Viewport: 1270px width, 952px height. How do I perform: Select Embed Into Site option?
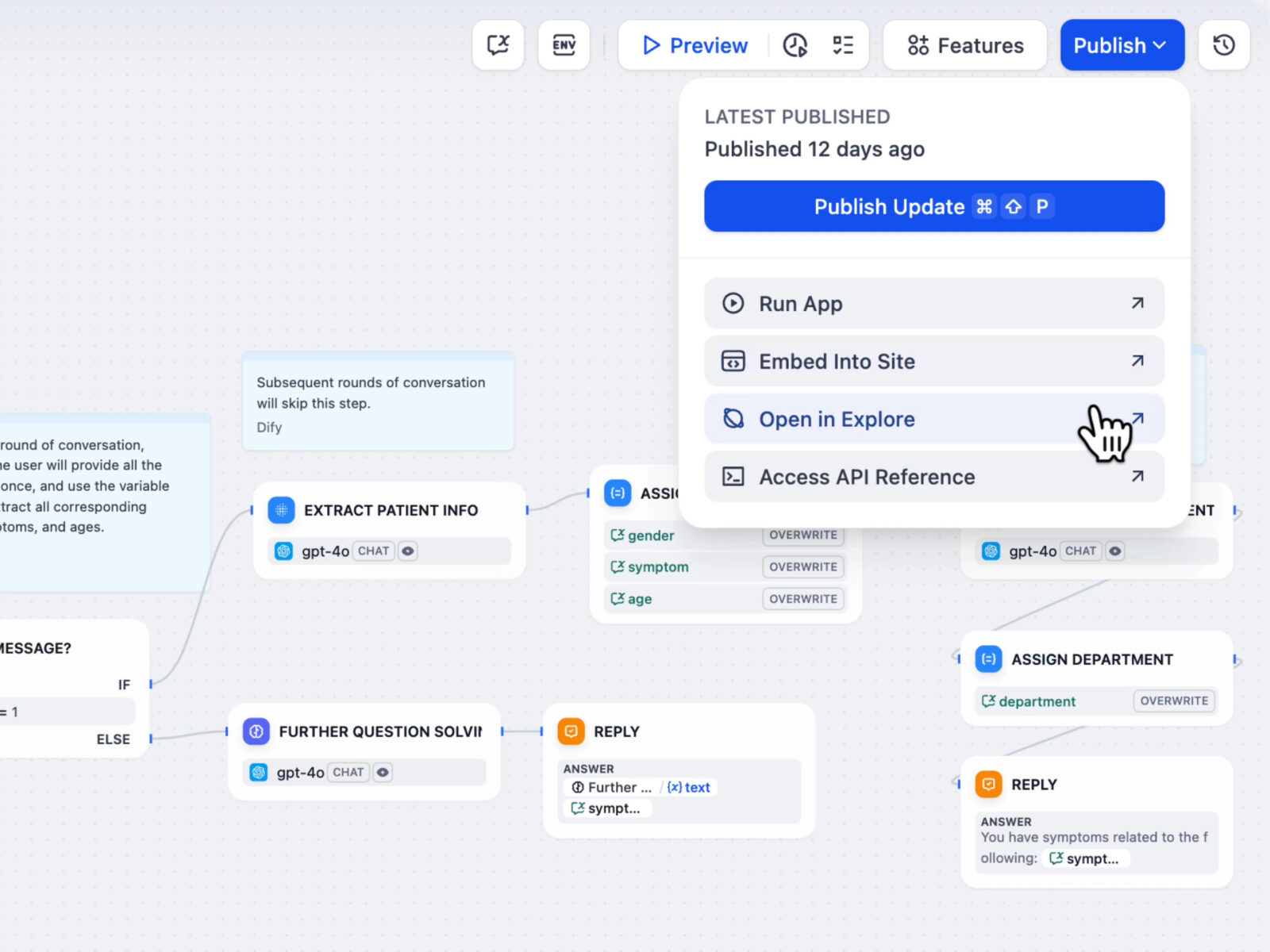pos(933,362)
